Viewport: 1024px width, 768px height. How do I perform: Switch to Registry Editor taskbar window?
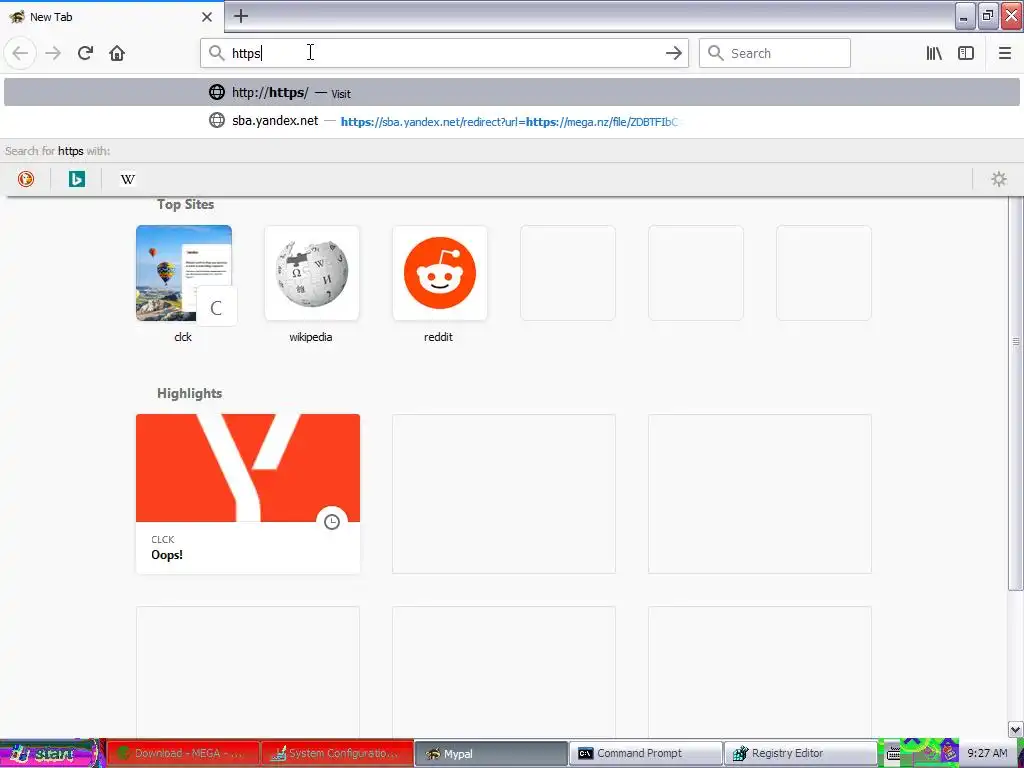(800, 754)
